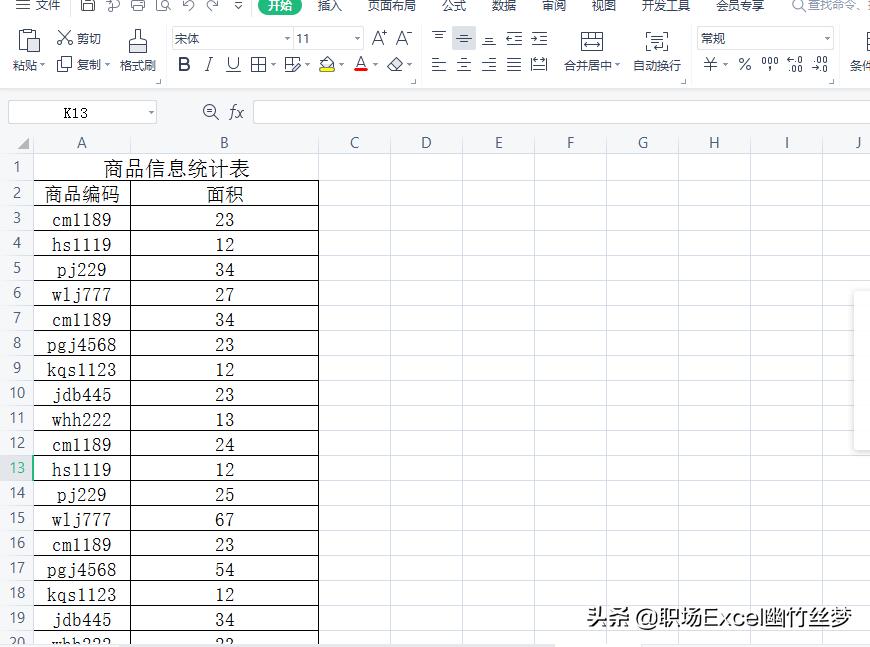Open the 数据 ribbon tab
Image resolution: width=870 pixels, height=647 pixels.
click(x=504, y=8)
